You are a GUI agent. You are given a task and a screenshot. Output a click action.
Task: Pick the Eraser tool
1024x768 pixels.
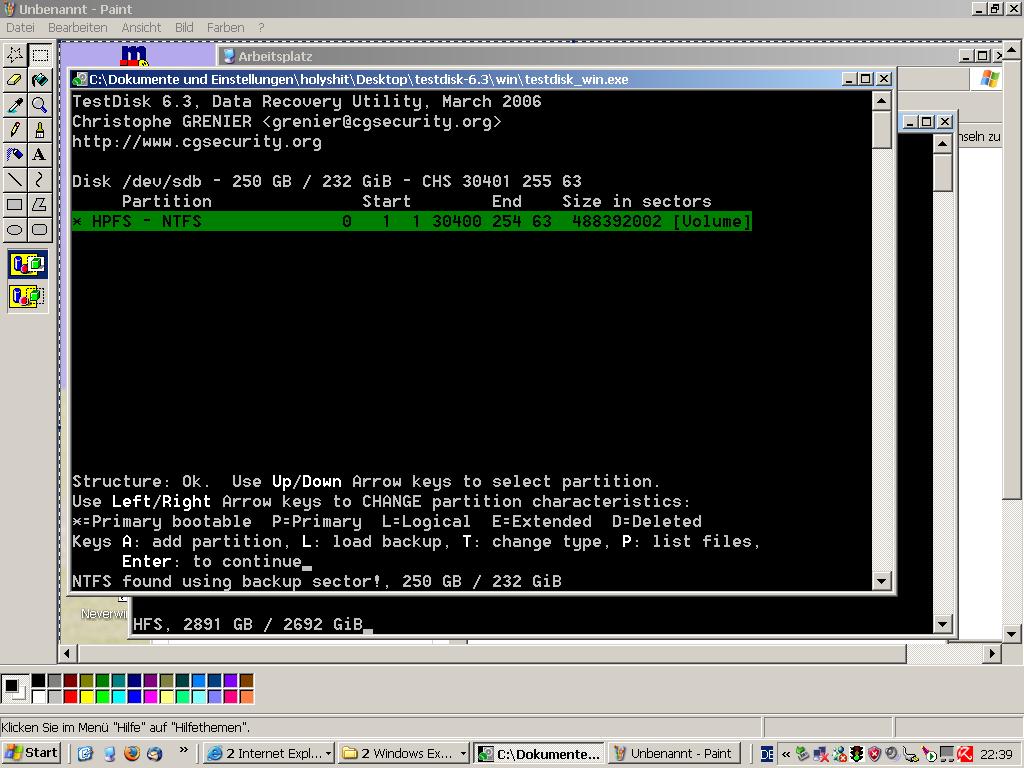(x=15, y=80)
